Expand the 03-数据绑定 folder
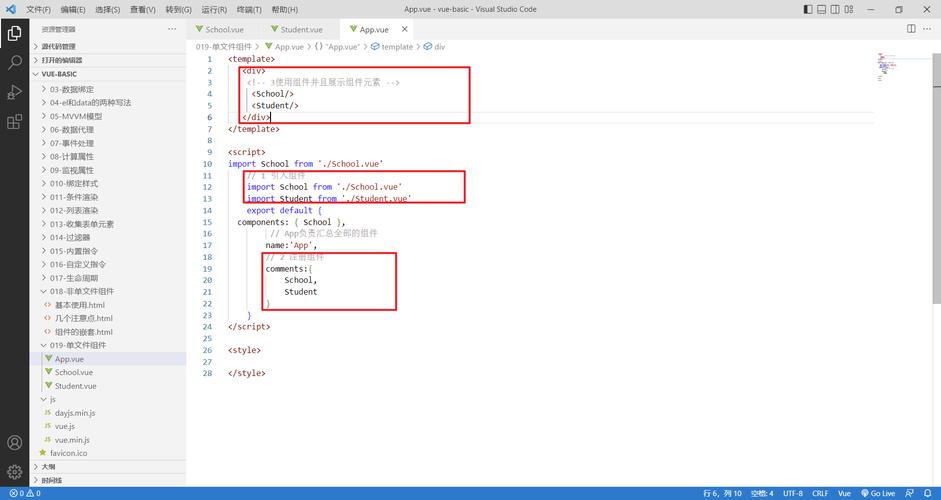This screenshot has width=941, height=500. pos(108,89)
